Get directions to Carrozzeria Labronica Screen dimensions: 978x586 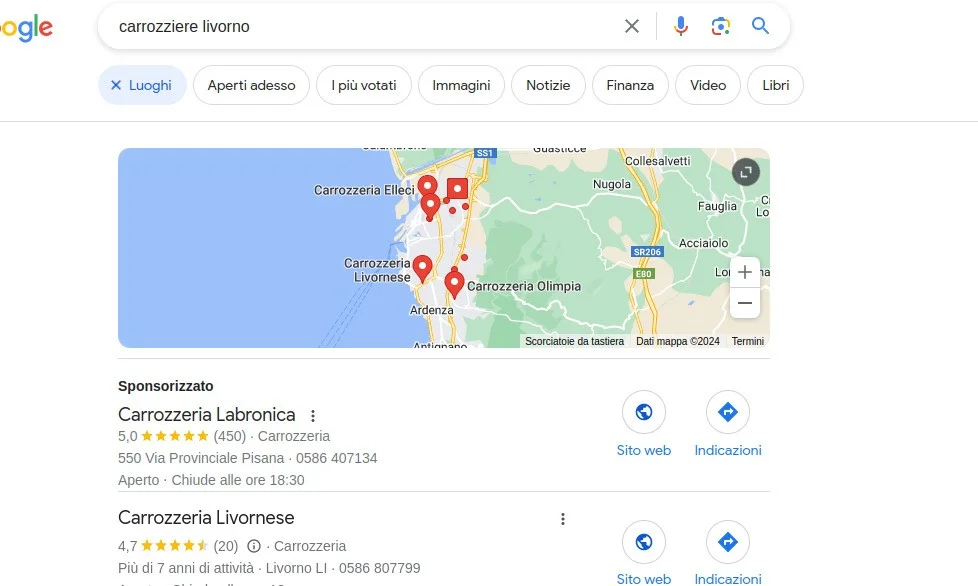click(728, 412)
